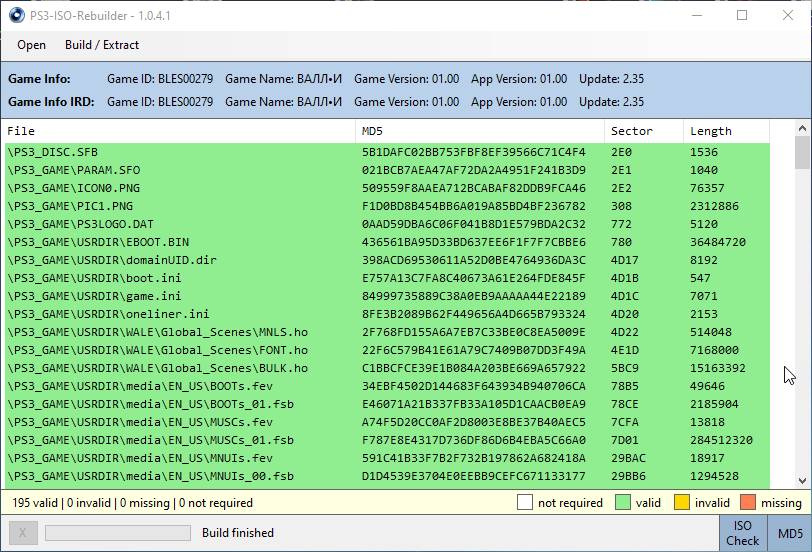Viewport: 812px width, 552px height.
Task: Click the orange missing legend swatch
Action: pos(748,502)
